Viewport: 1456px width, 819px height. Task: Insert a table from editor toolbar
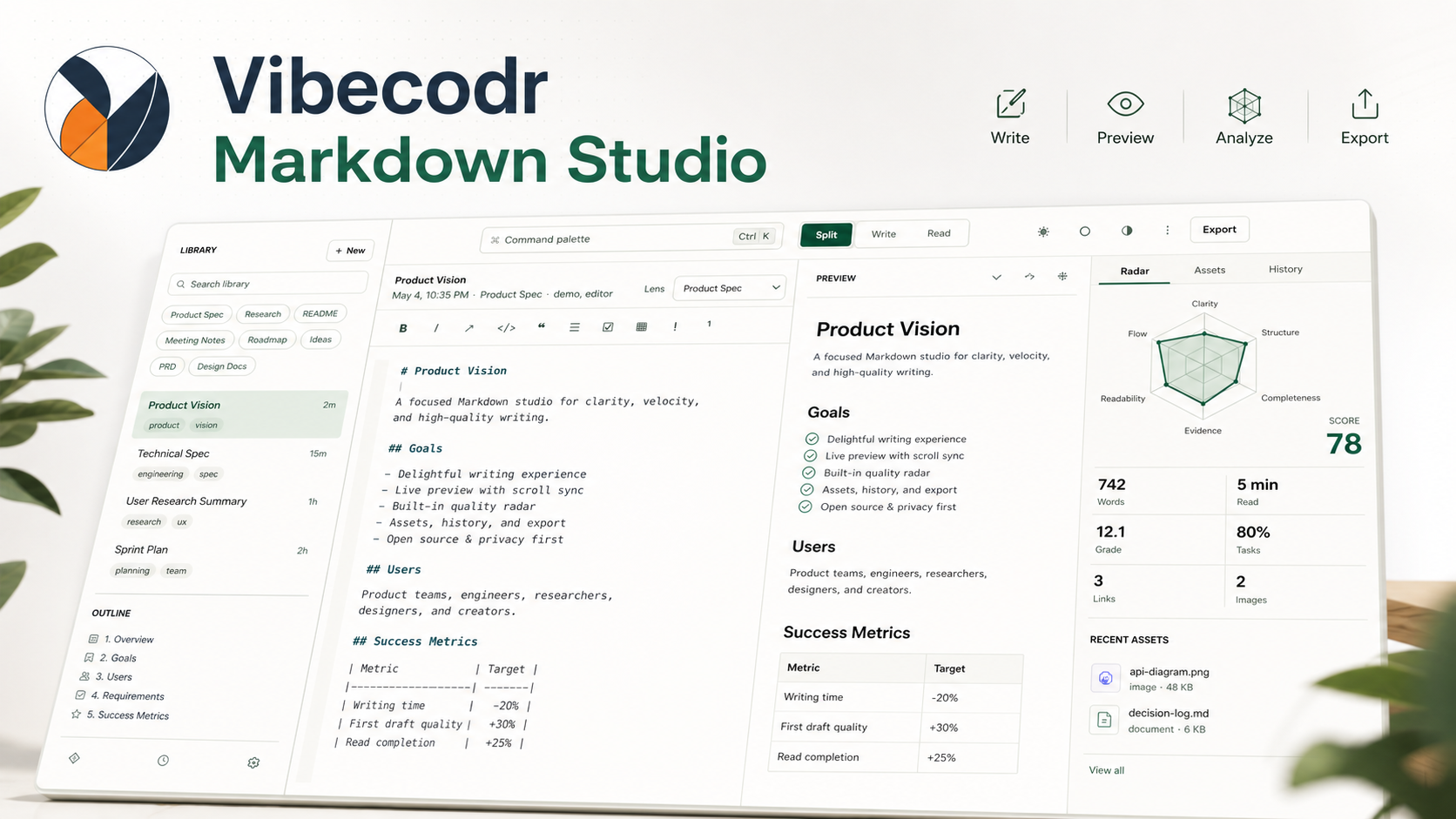coord(641,326)
